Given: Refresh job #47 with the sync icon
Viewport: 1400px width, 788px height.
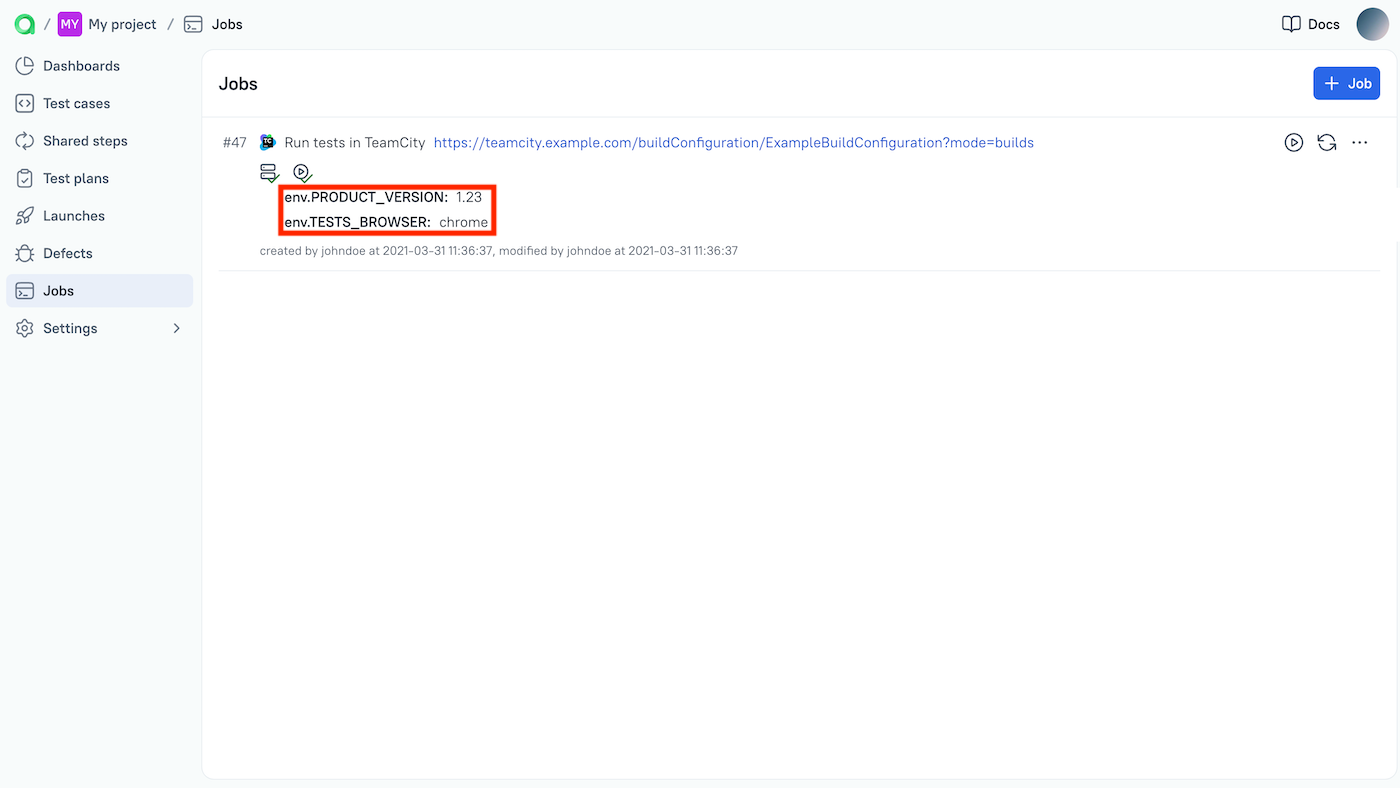Looking at the screenshot, I should (1326, 142).
